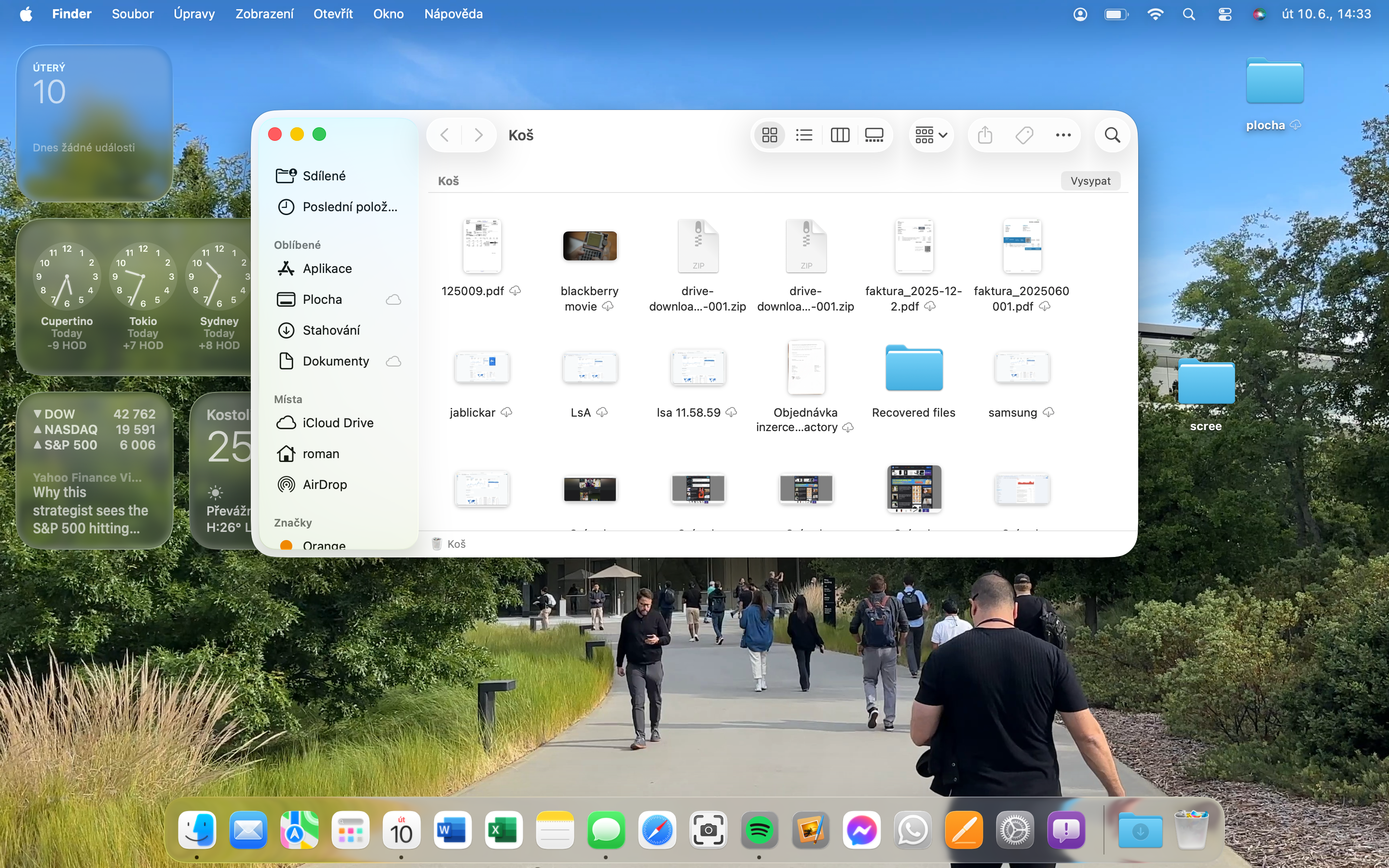Image resolution: width=1389 pixels, height=868 pixels.
Task: Switch to gallery view
Action: (874, 136)
